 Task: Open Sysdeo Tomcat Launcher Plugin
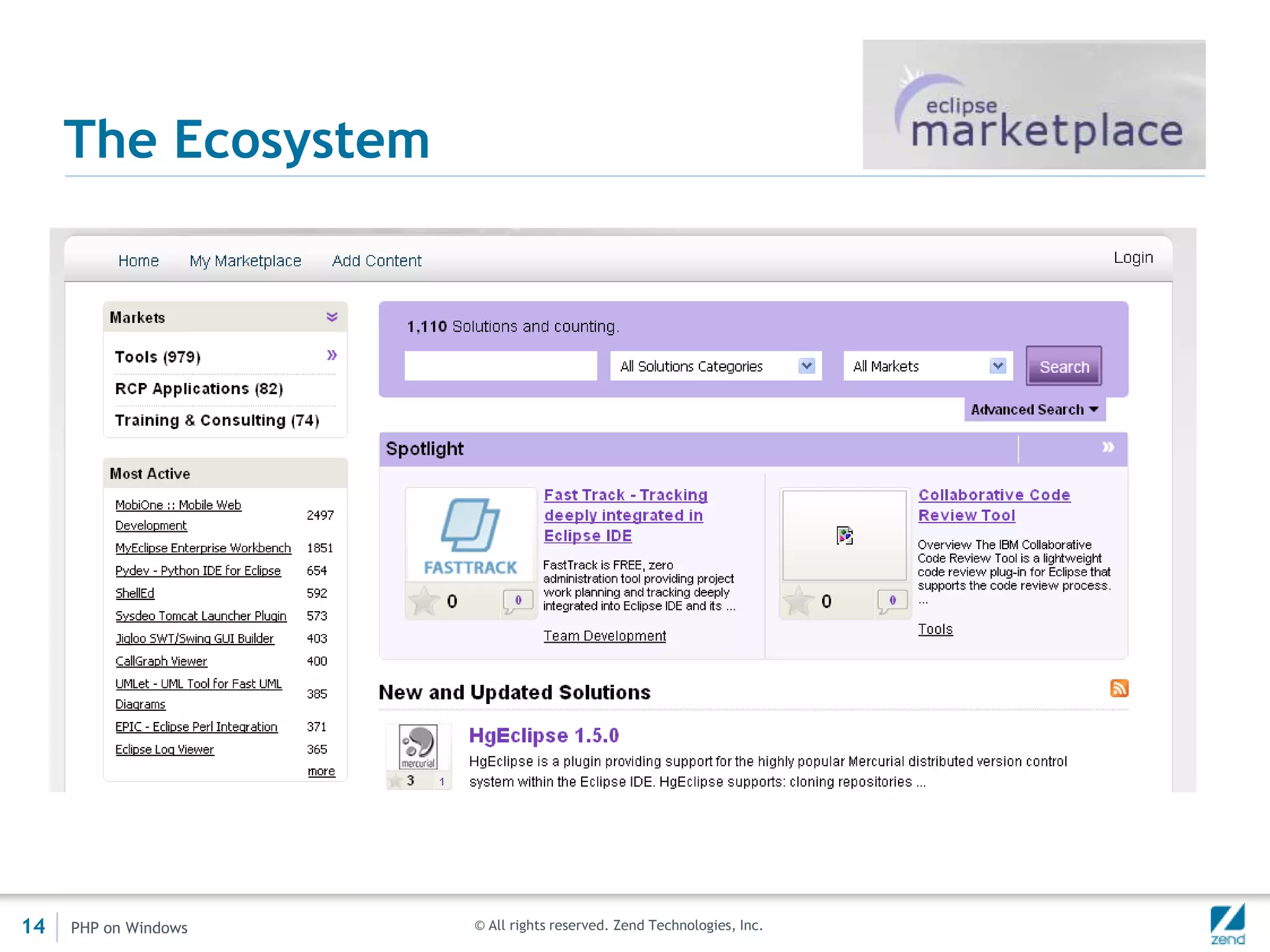[x=201, y=616]
